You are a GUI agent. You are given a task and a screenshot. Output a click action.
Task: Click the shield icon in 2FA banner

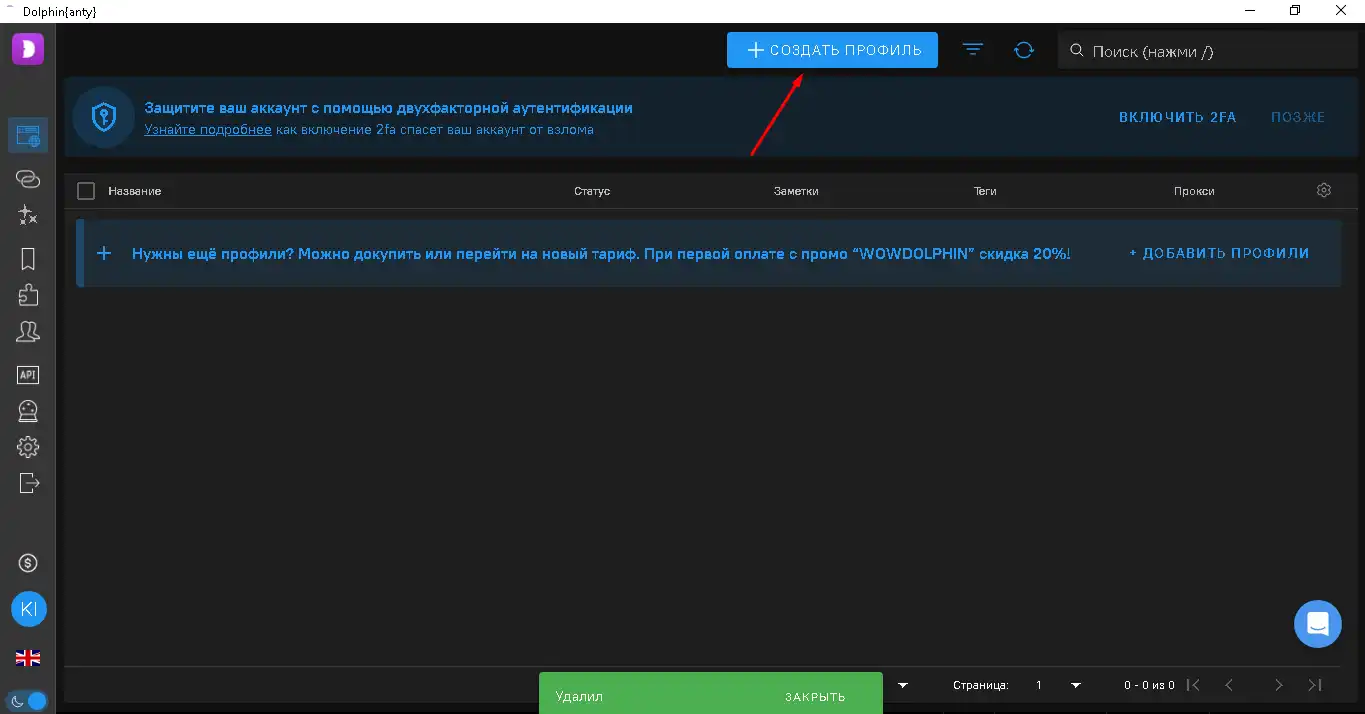[103, 117]
